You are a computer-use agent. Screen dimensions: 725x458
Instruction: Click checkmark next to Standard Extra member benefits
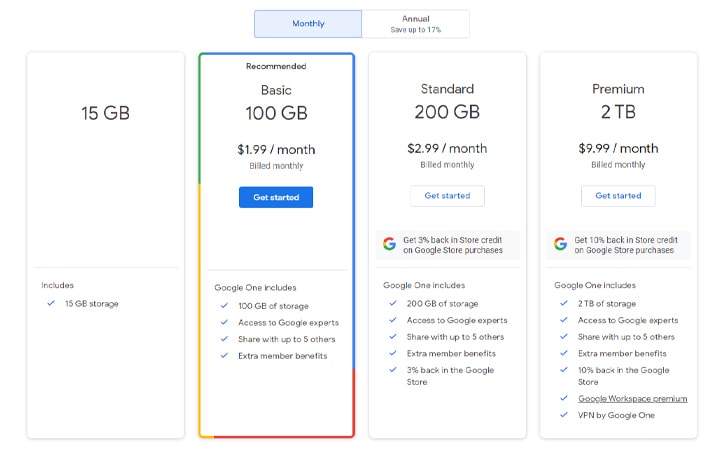[393, 353]
